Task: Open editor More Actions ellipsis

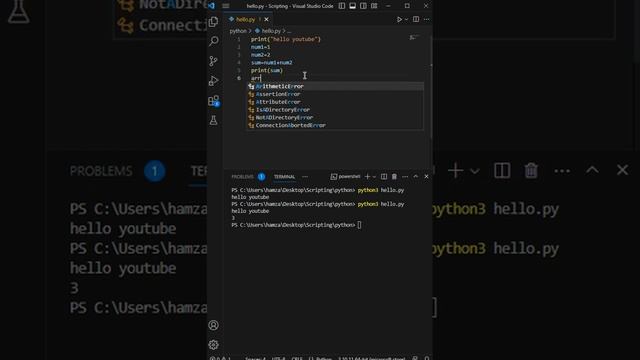Action: [427, 19]
